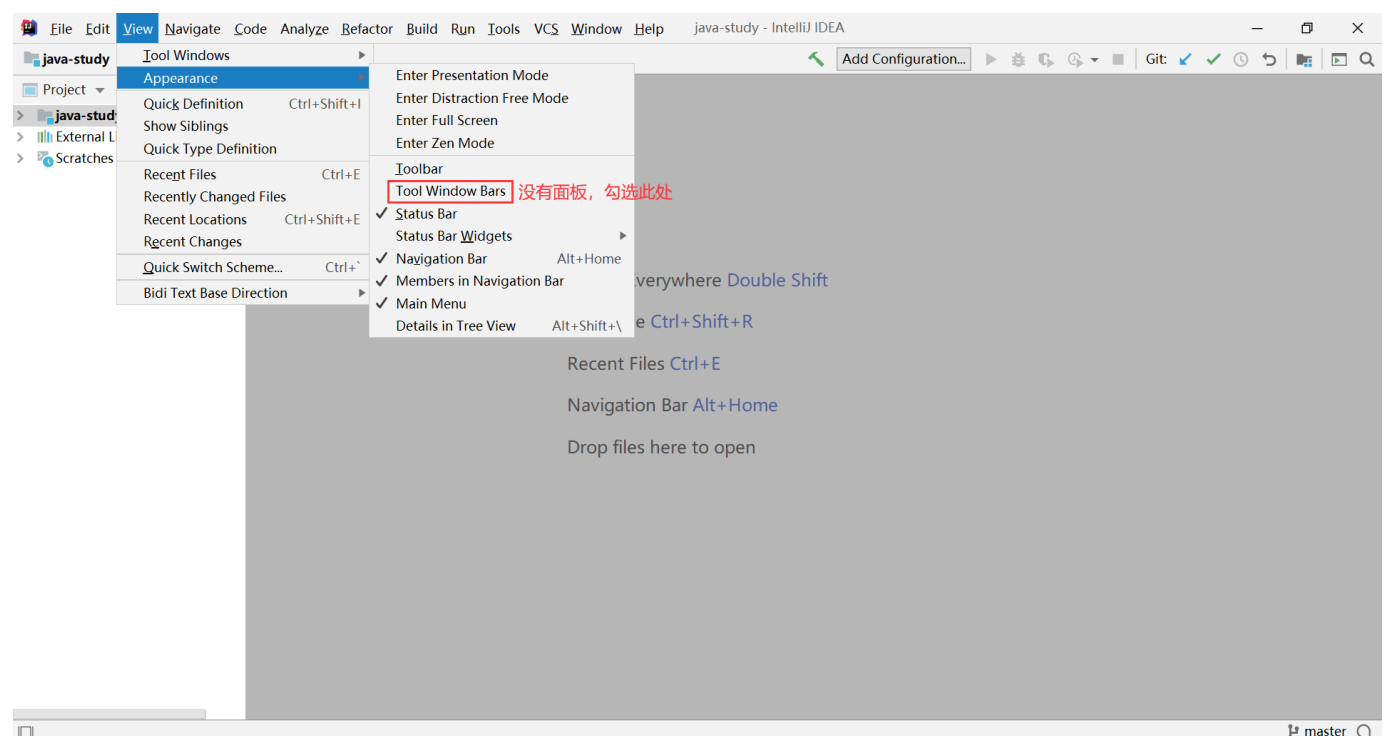This screenshot has width=1394, height=736.
Task: Click the horizontal scrollbar under project tree
Action: click(109, 714)
